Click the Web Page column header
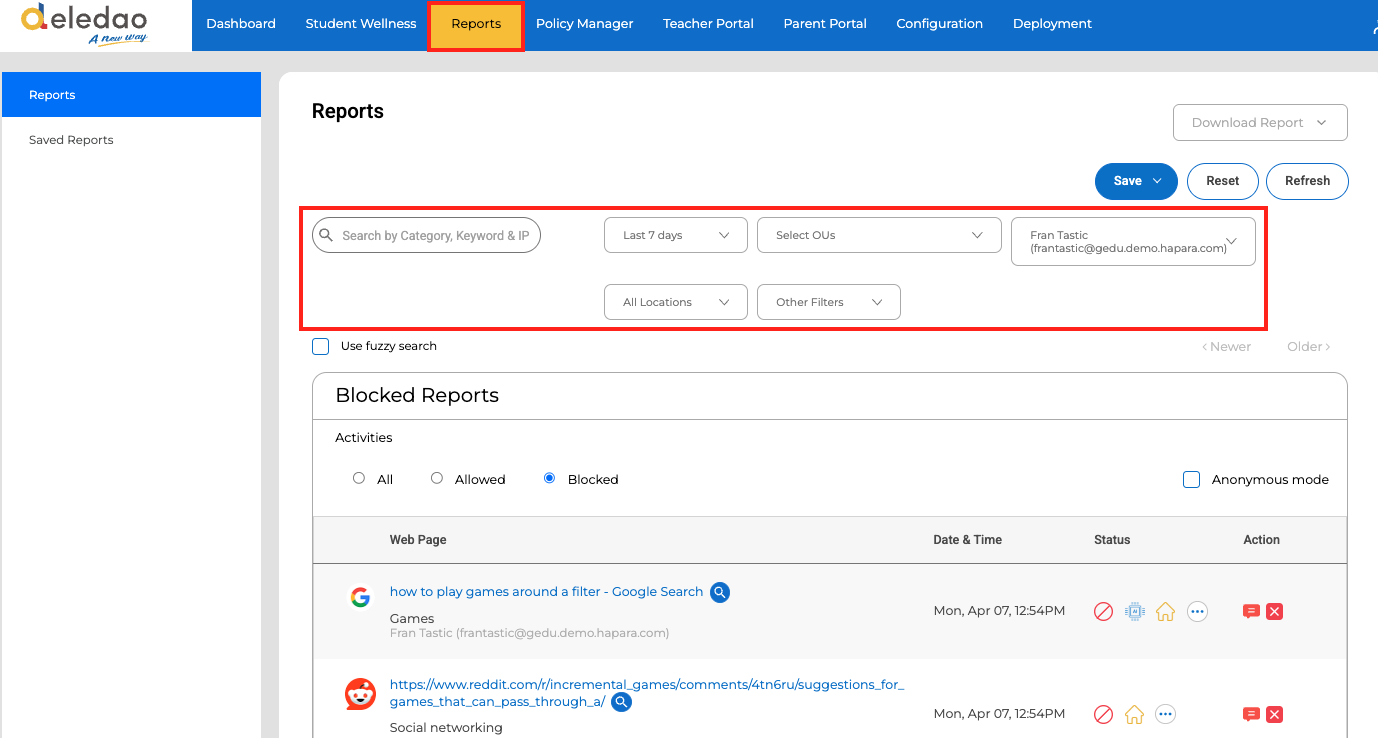The width and height of the screenshot is (1378, 738). pos(418,540)
